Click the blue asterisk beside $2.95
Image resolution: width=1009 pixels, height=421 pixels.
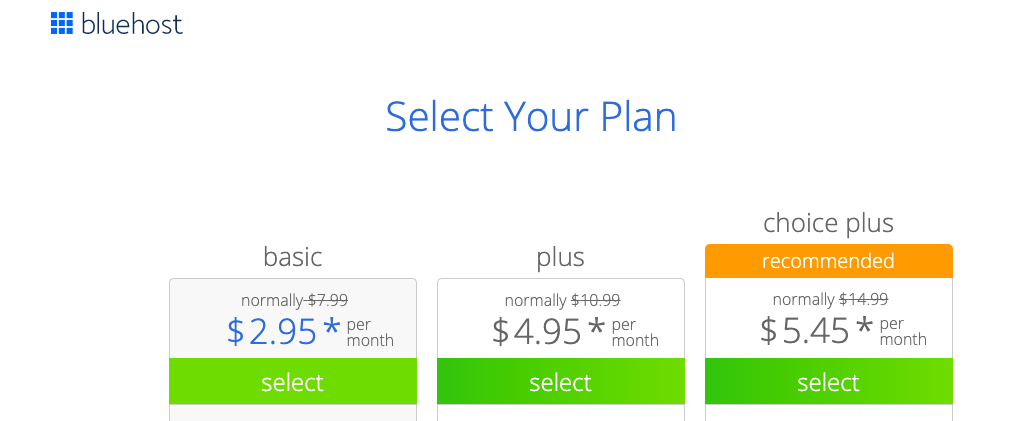click(x=331, y=327)
